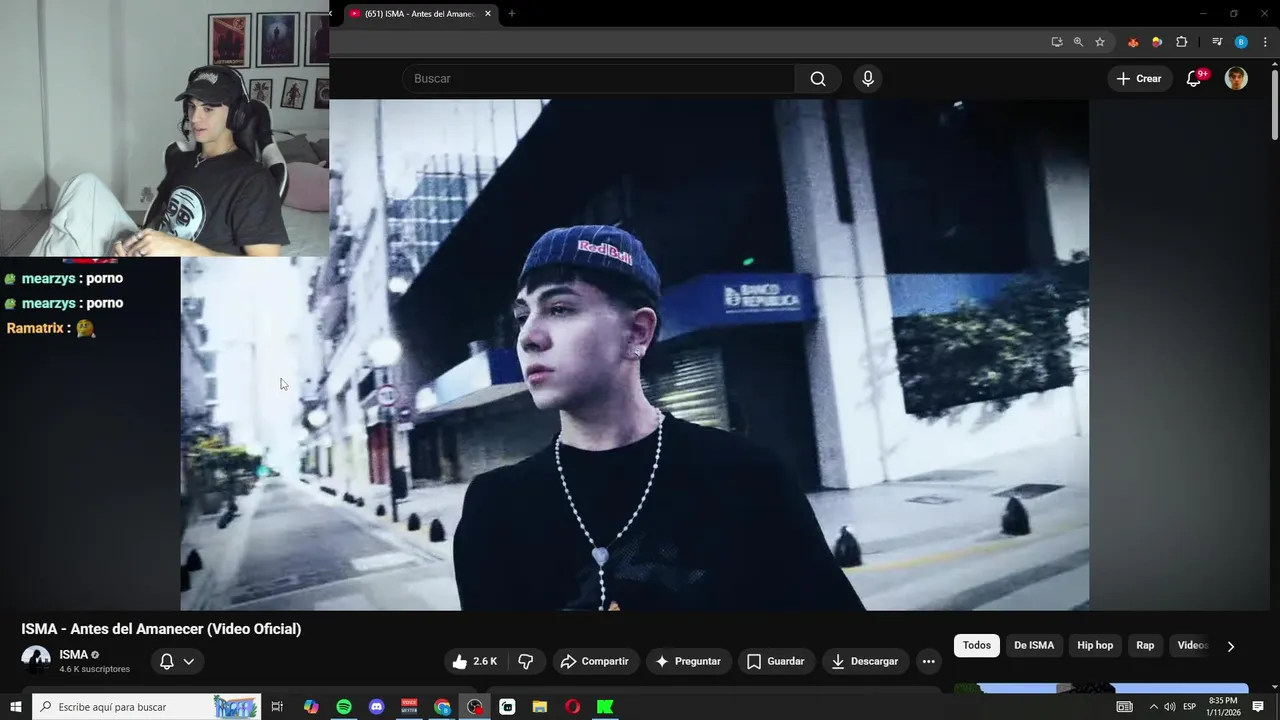This screenshot has width=1280, height=720.
Task: Open the colorful balloons extension icon
Action: (1157, 42)
